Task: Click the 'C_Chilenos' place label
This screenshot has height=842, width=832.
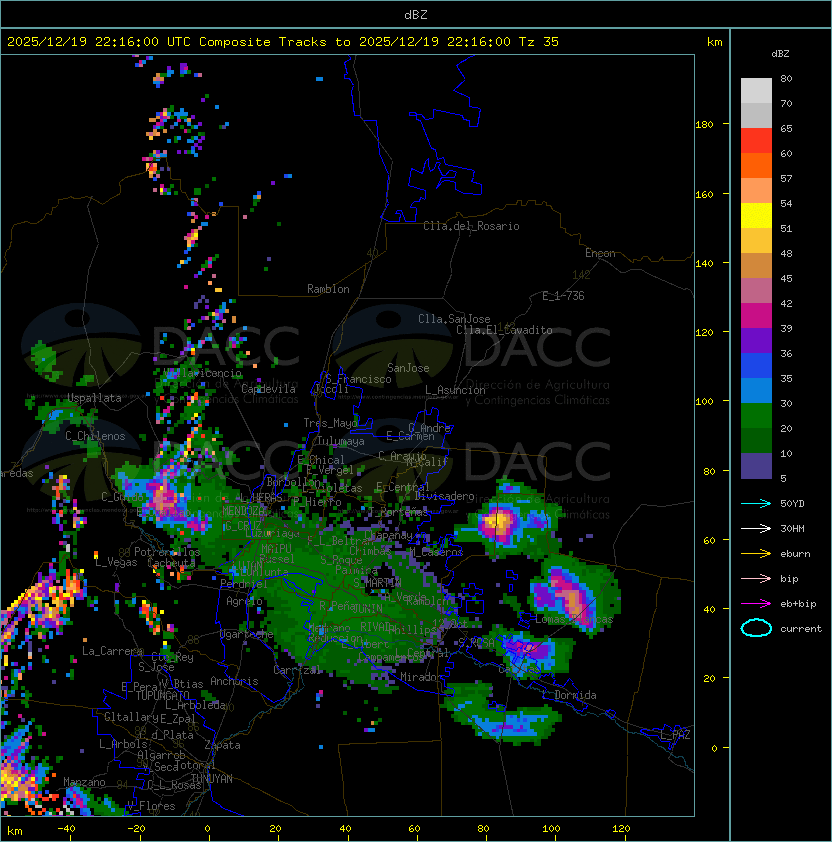Action: pyautogui.click(x=95, y=436)
